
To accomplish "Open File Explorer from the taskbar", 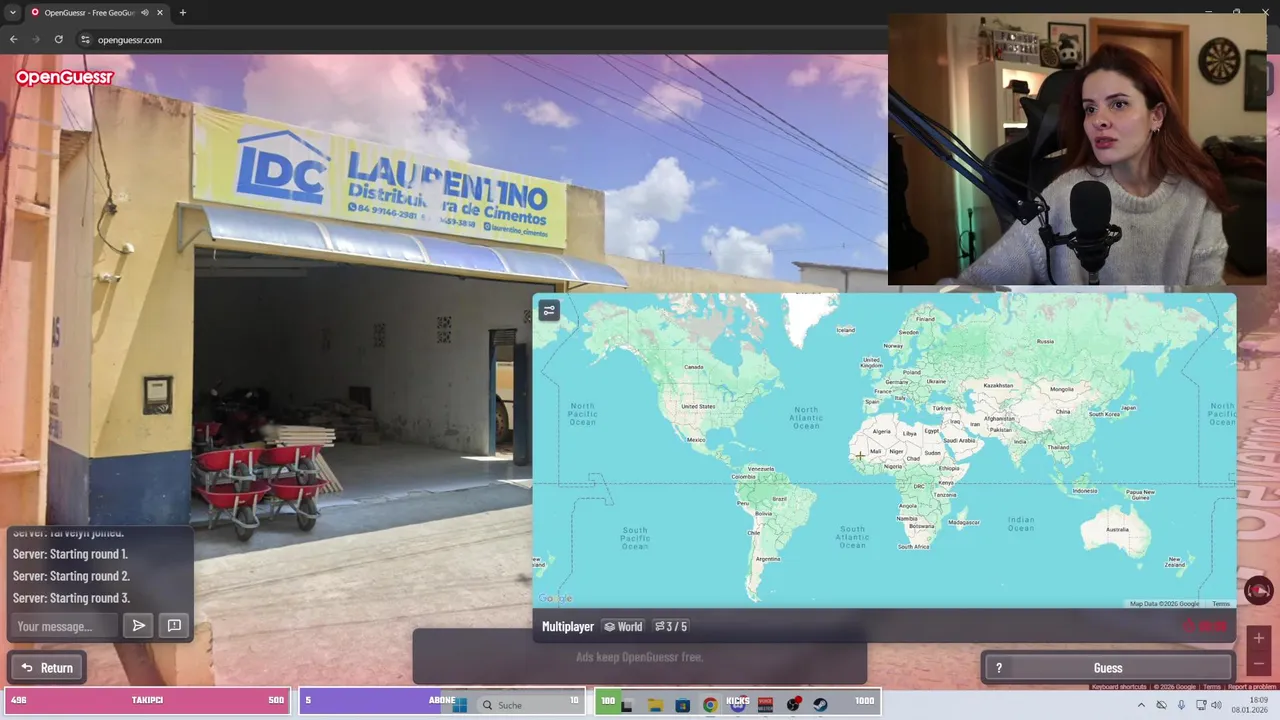I will (x=655, y=705).
